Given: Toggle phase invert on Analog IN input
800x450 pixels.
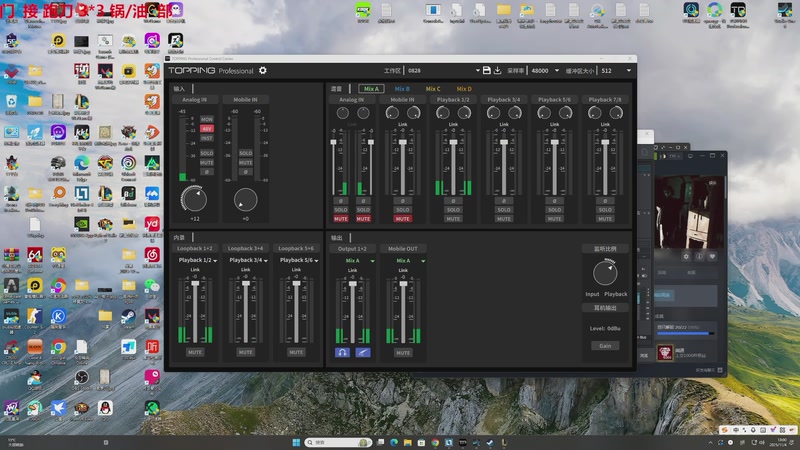Looking at the screenshot, I should pyautogui.click(x=207, y=171).
